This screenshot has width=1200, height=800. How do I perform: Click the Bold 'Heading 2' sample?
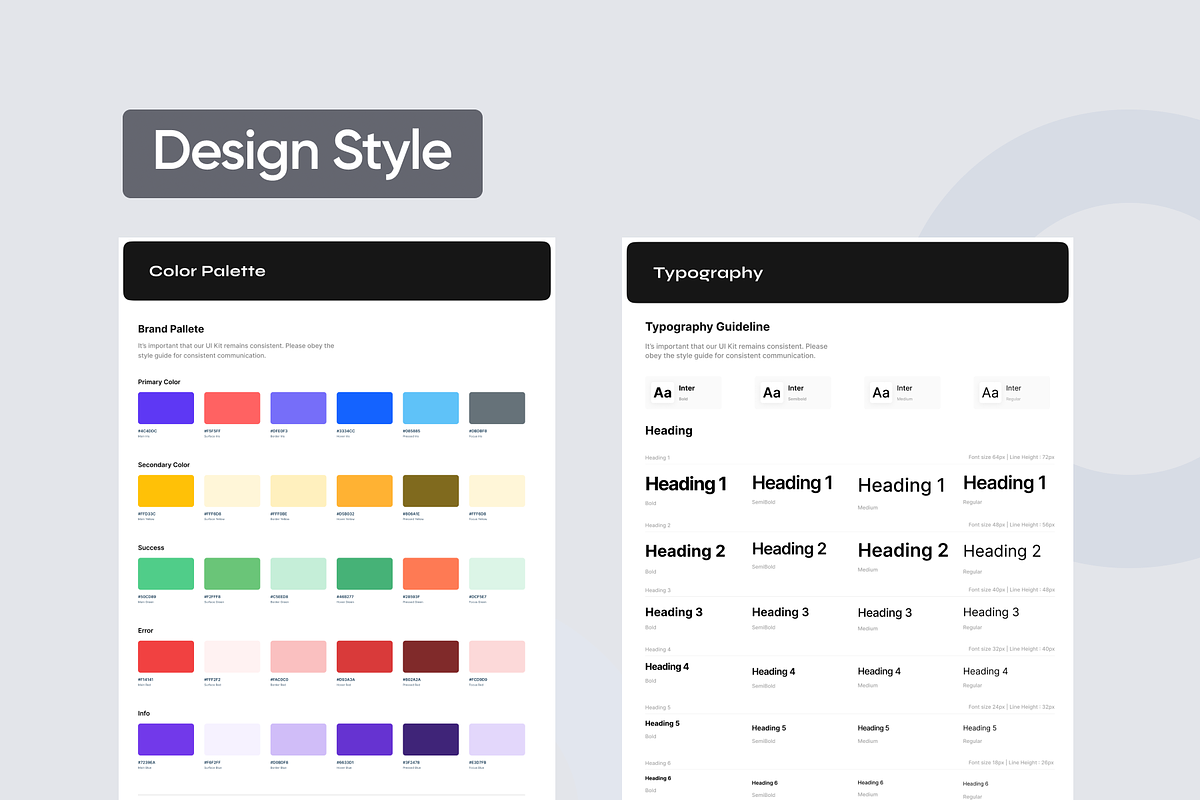(685, 551)
